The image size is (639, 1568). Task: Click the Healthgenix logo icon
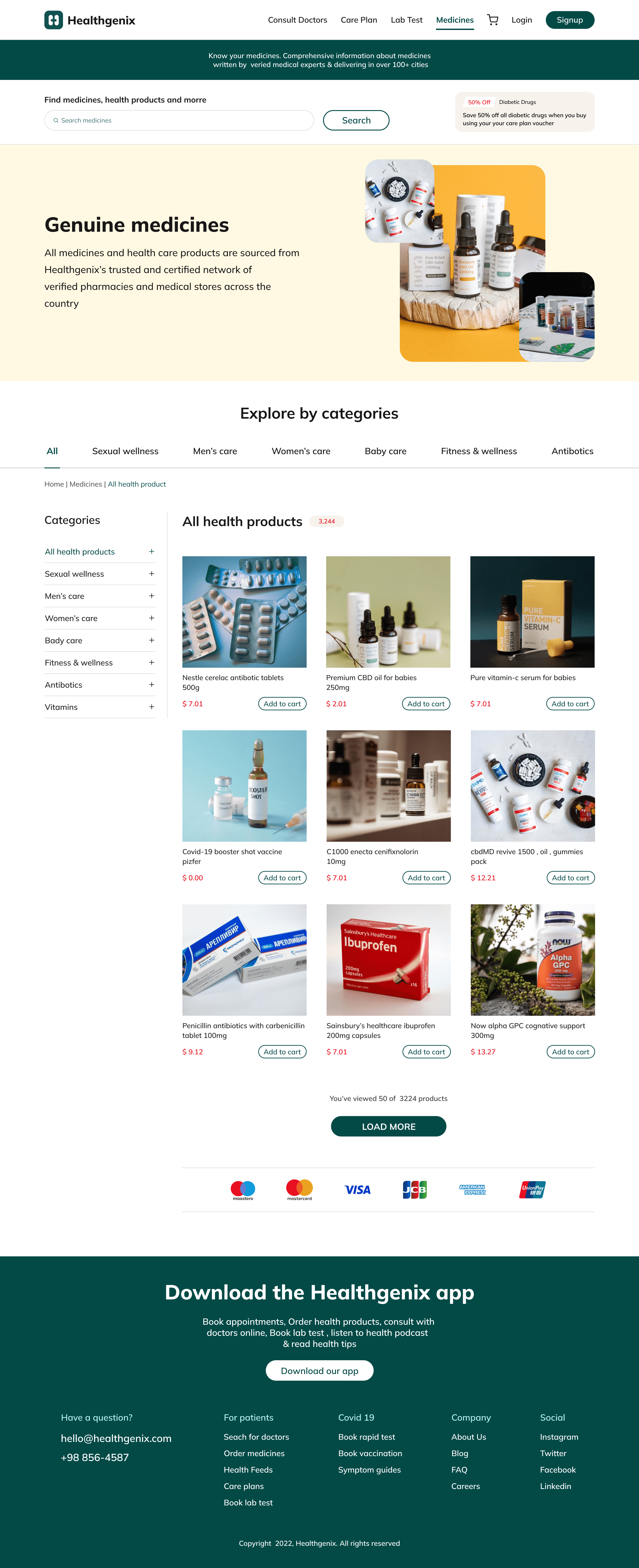[53, 20]
